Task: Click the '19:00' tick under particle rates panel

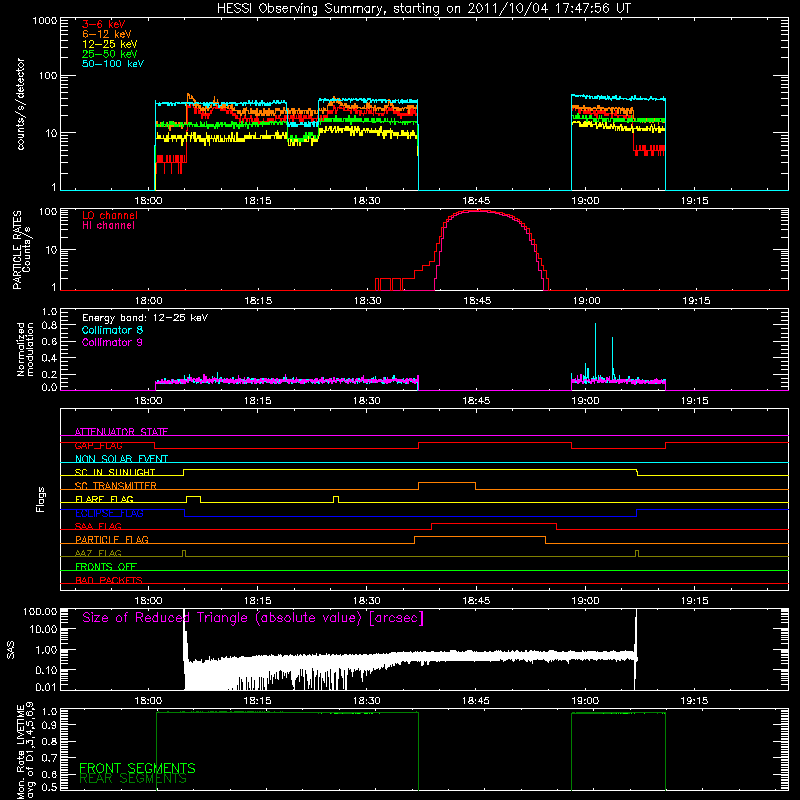Action: coord(586,301)
